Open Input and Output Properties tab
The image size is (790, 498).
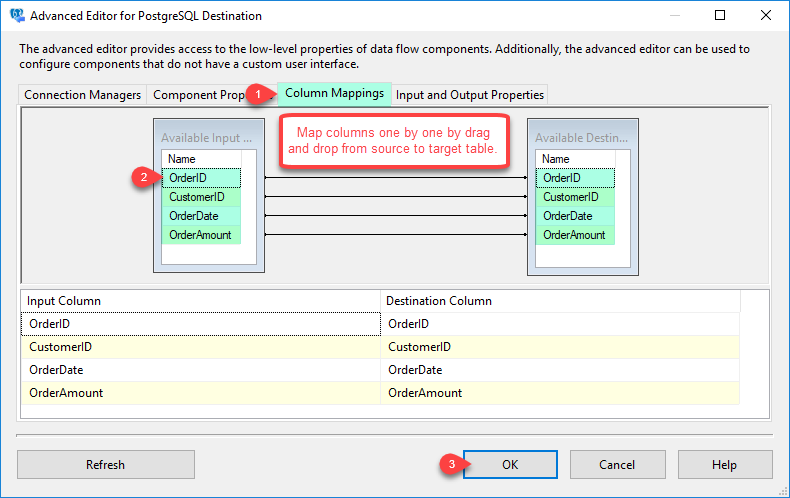pos(470,95)
